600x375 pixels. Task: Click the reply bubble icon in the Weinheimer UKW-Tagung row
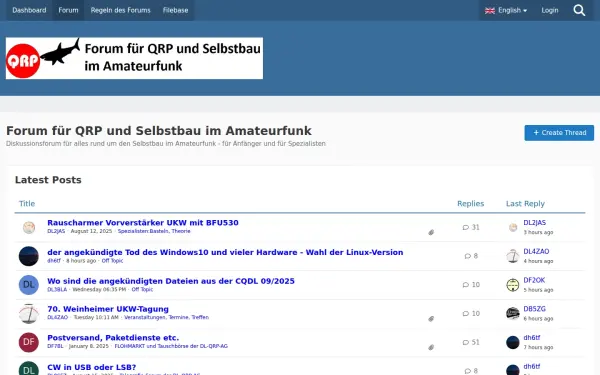tap(466, 313)
